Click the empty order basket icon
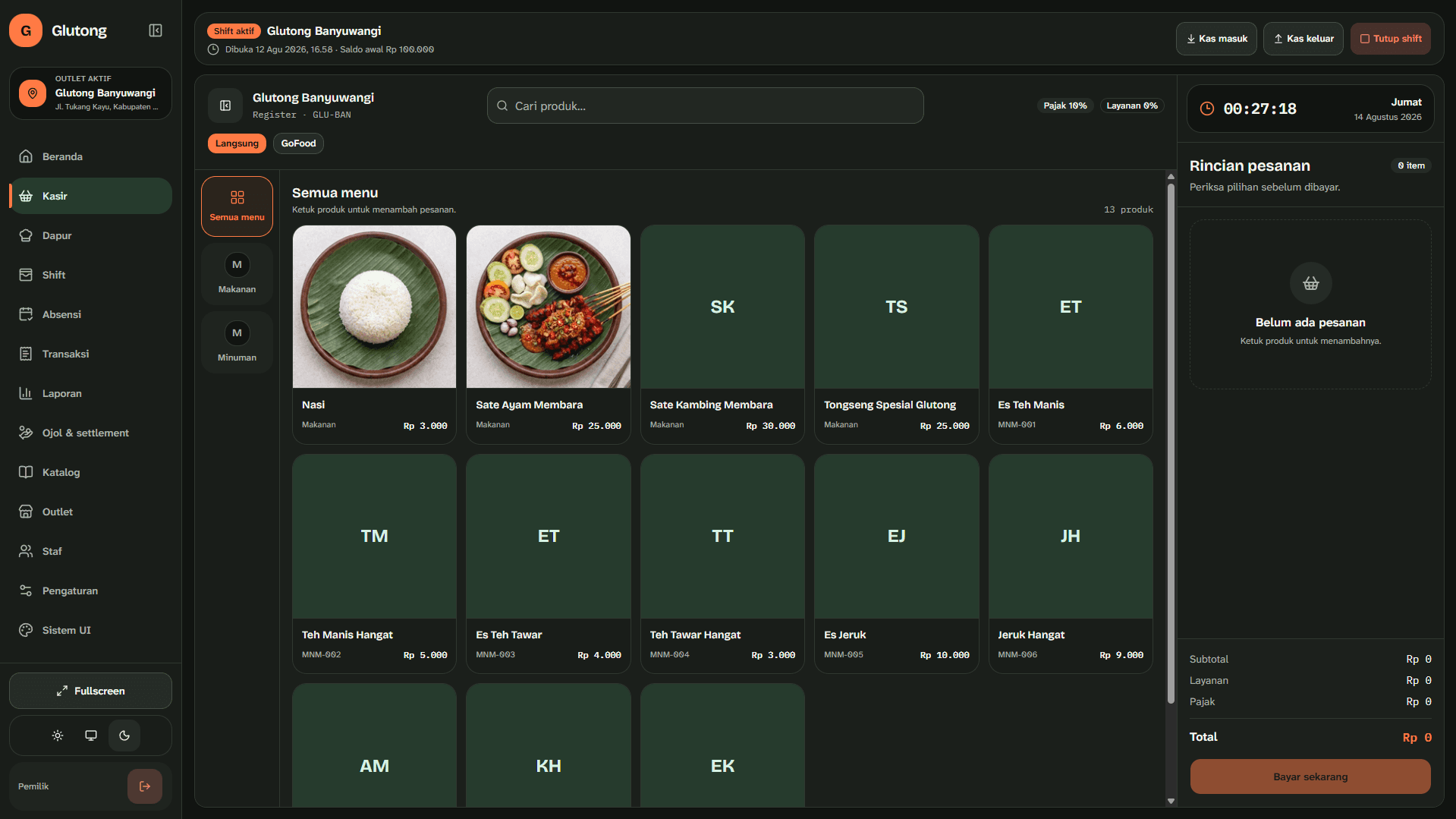1456x819 pixels. pyautogui.click(x=1310, y=283)
